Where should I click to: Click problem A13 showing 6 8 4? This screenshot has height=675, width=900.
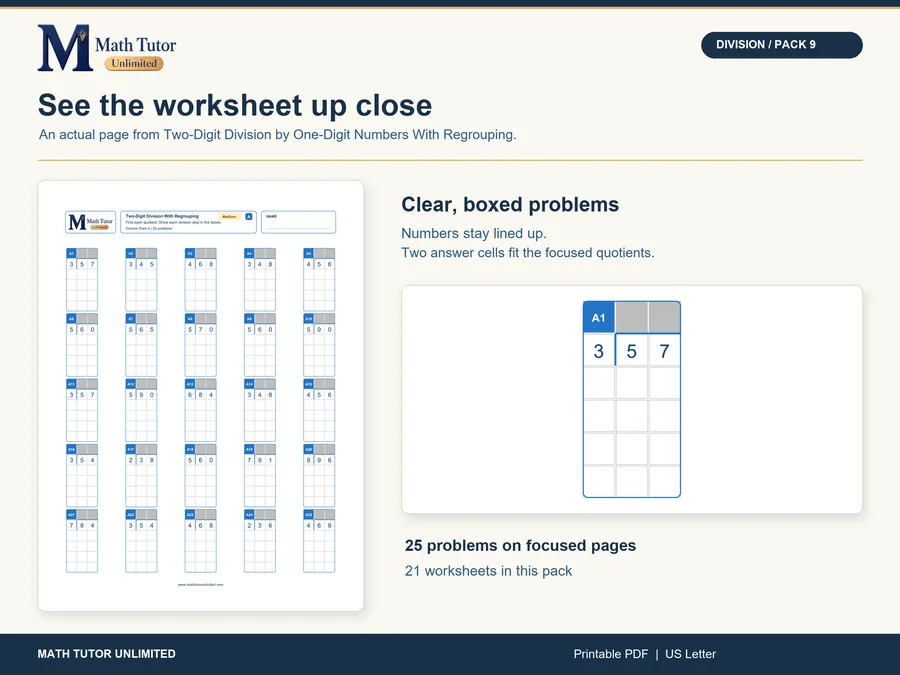[x=200, y=410]
